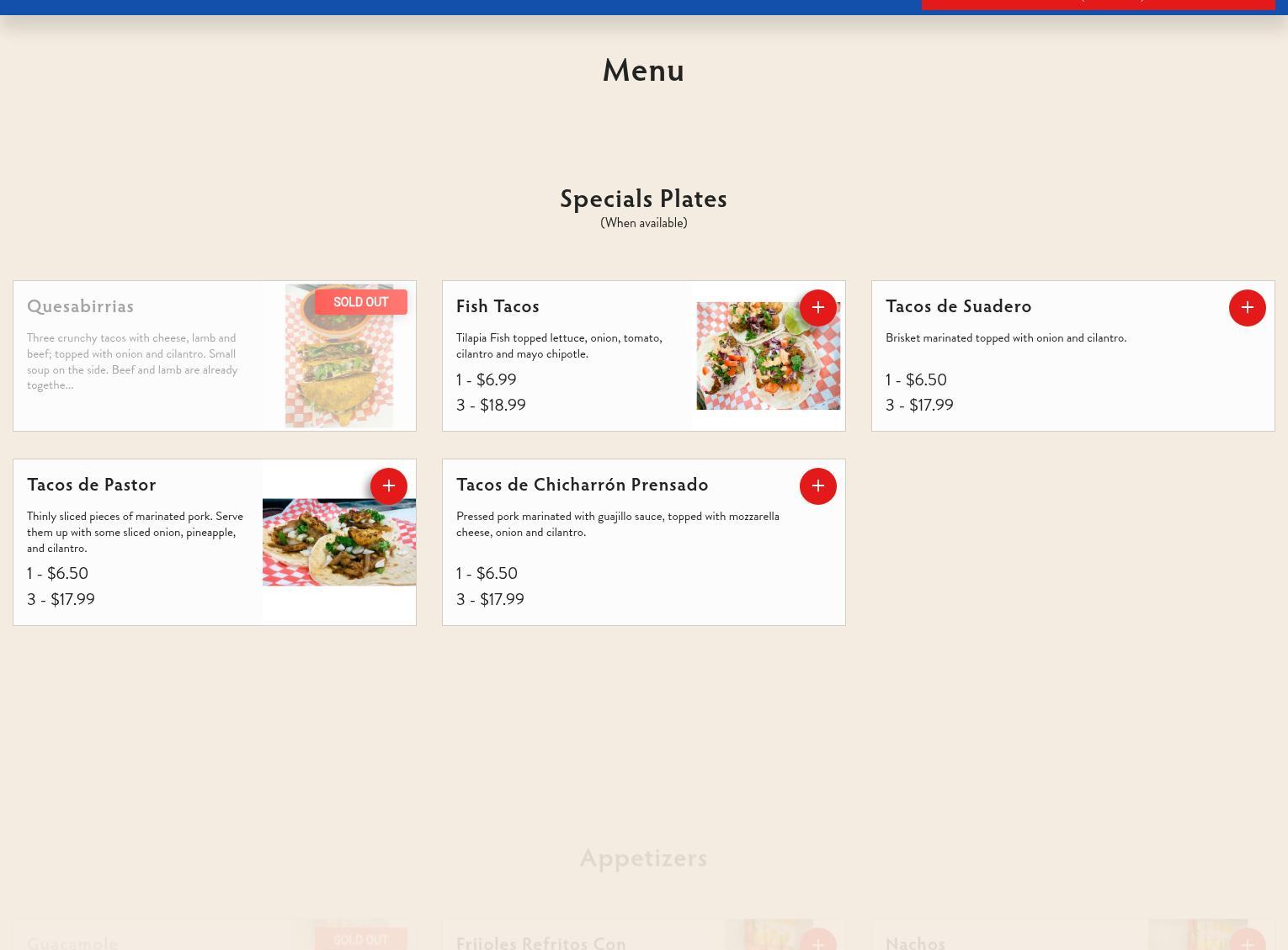The width and height of the screenshot is (1288, 950).
Task: Select Fish Tacos 3 for $18.99 price
Action: 491,405
